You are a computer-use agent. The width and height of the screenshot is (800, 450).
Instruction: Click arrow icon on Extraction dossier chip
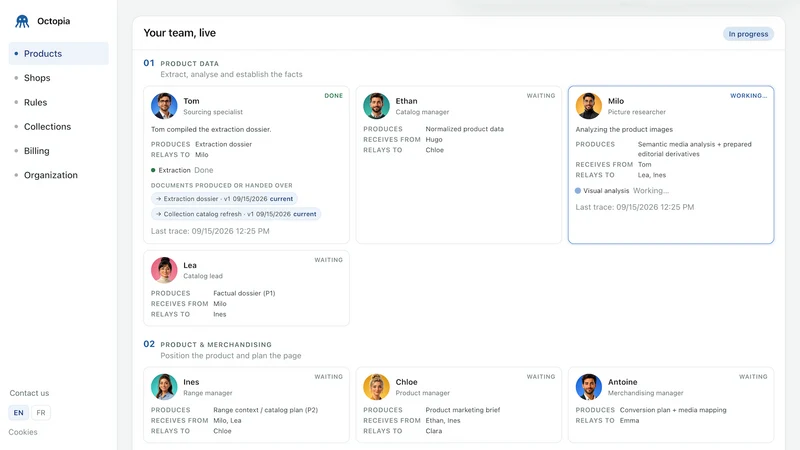[x=158, y=199]
